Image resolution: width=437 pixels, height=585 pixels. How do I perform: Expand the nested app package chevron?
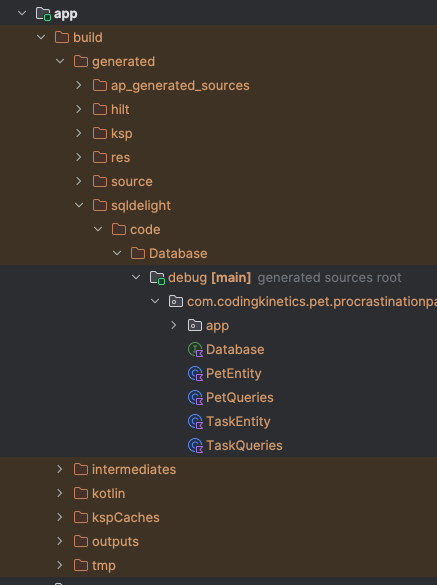click(x=174, y=325)
